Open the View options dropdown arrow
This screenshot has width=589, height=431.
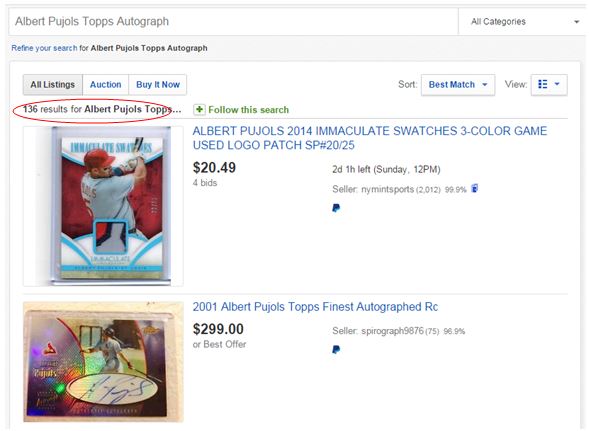[x=557, y=84]
